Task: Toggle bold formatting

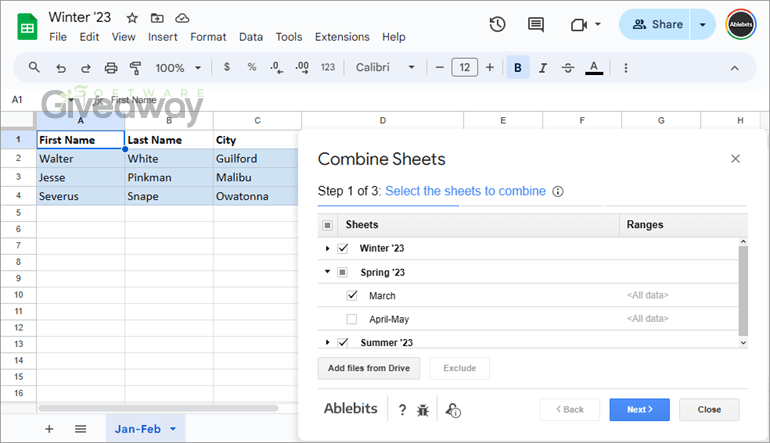Action: click(518, 68)
